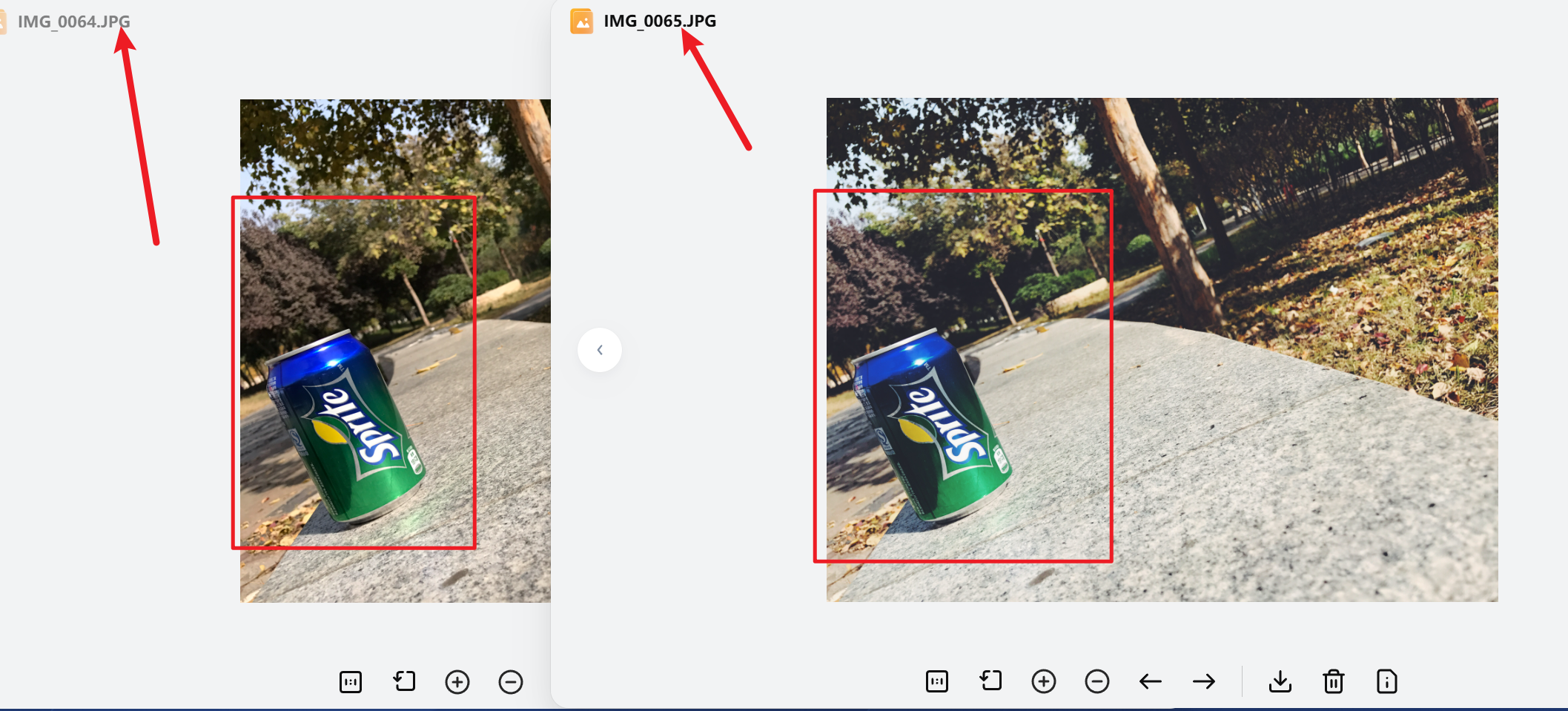Click the round left chevron button
The image size is (1568, 711).
(600, 350)
